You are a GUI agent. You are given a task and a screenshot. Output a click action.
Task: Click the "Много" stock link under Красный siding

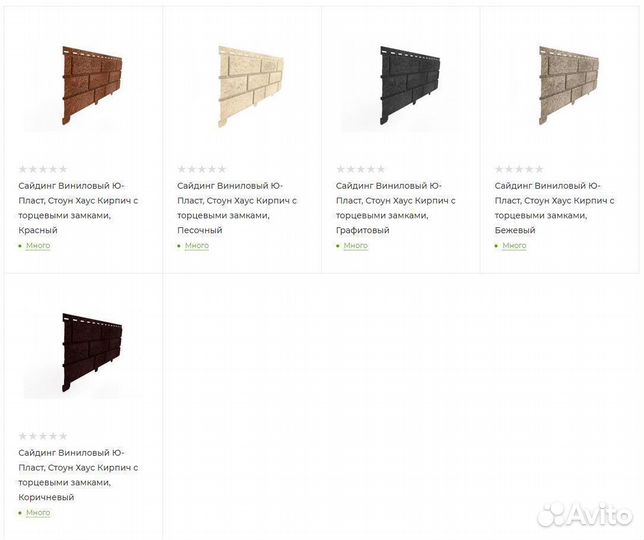(38, 246)
